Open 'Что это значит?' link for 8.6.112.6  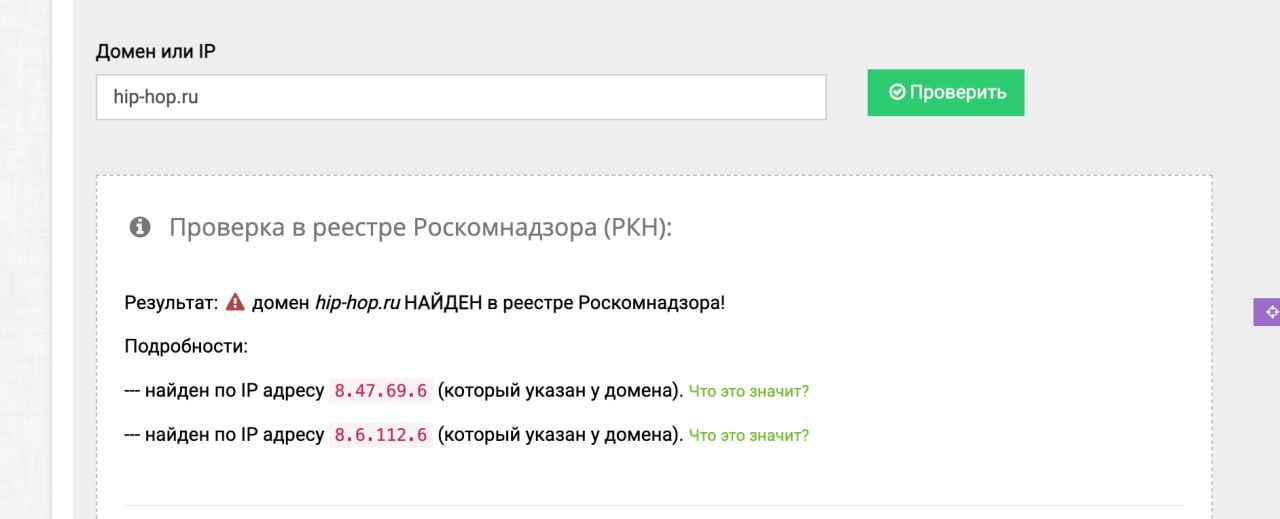pos(749,435)
